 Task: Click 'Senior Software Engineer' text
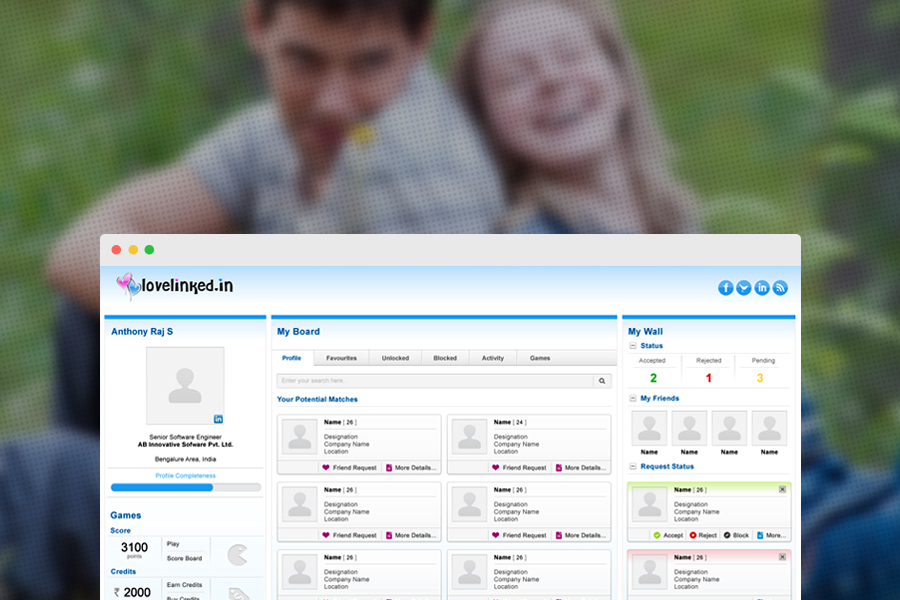tap(185, 437)
